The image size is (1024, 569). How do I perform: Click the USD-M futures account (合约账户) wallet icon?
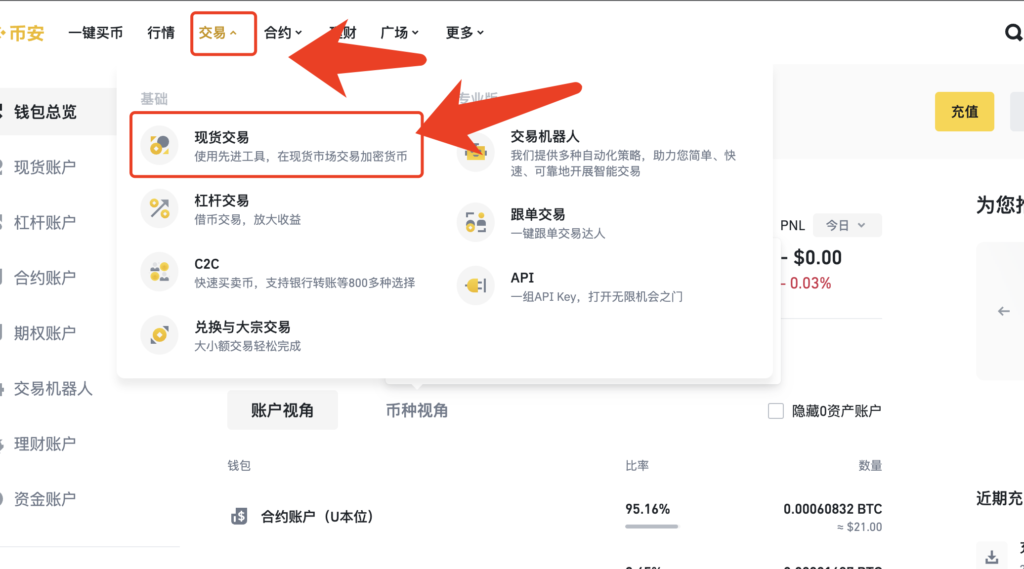point(239,517)
